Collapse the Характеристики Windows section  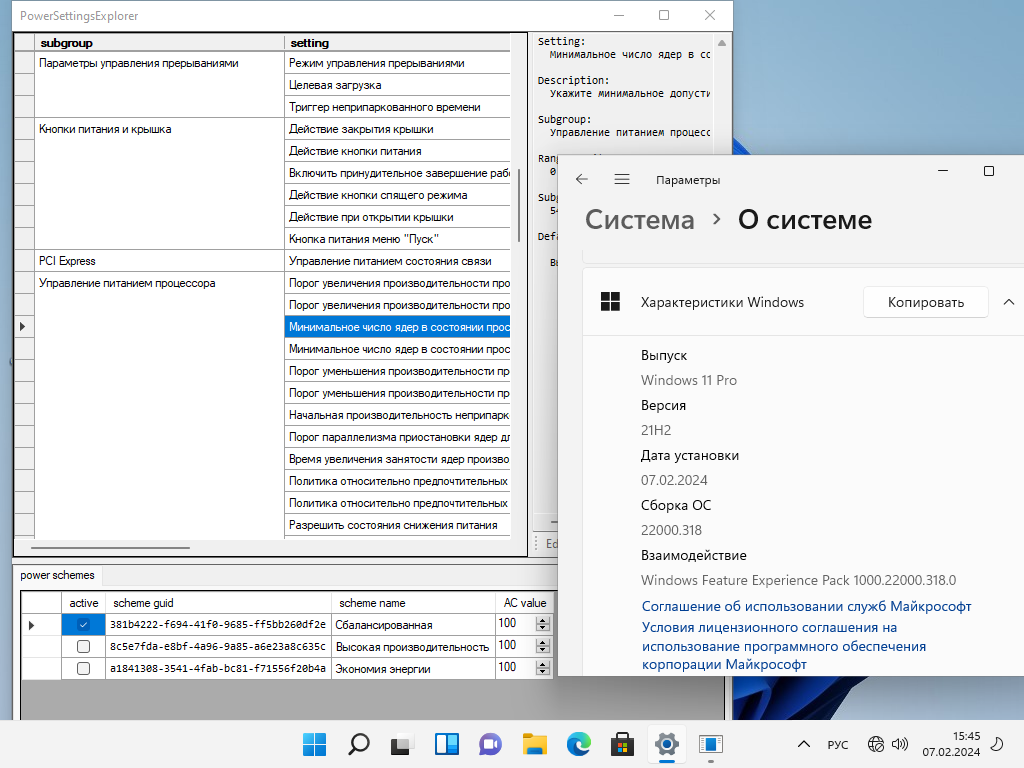(1008, 302)
